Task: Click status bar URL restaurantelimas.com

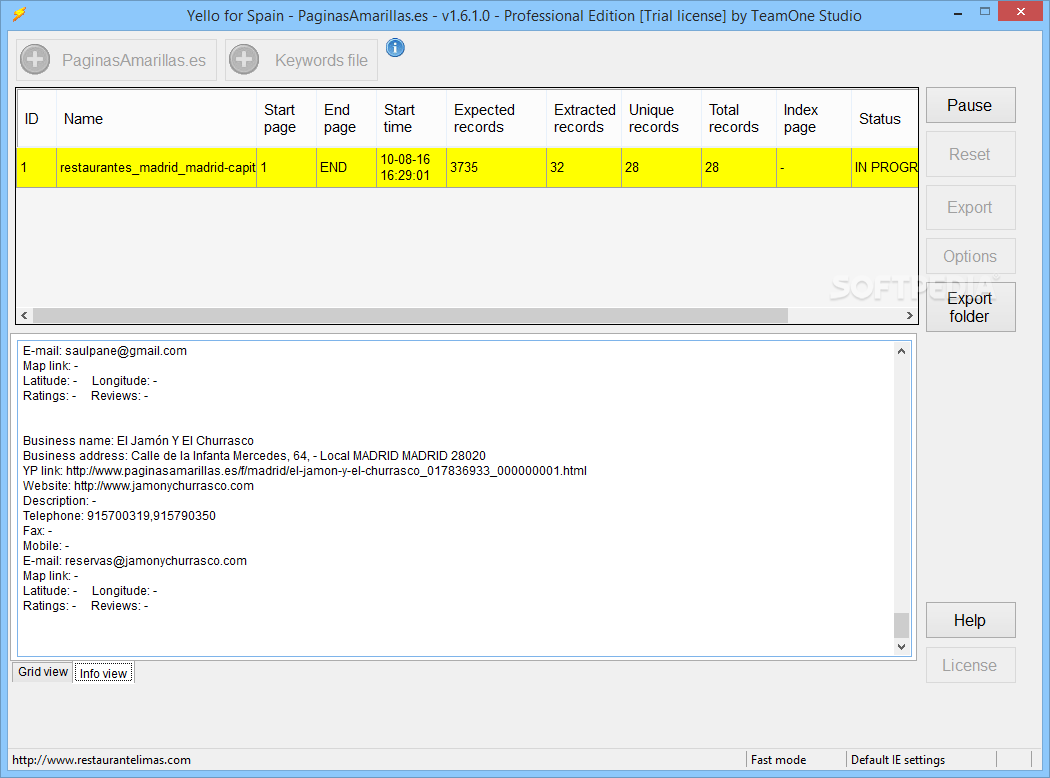Action: coord(102,760)
